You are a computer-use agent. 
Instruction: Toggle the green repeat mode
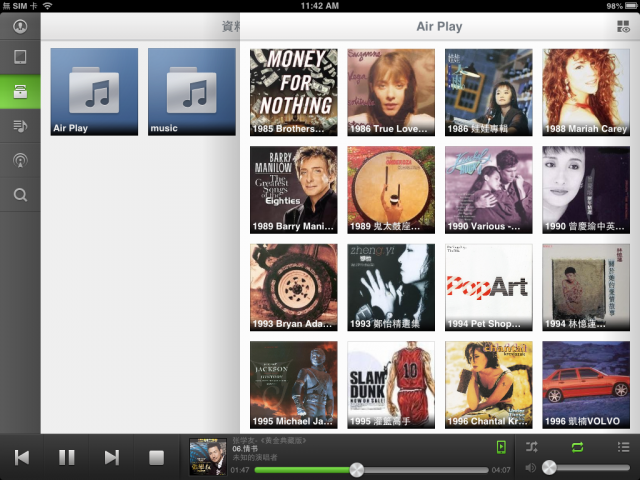(577, 447)
